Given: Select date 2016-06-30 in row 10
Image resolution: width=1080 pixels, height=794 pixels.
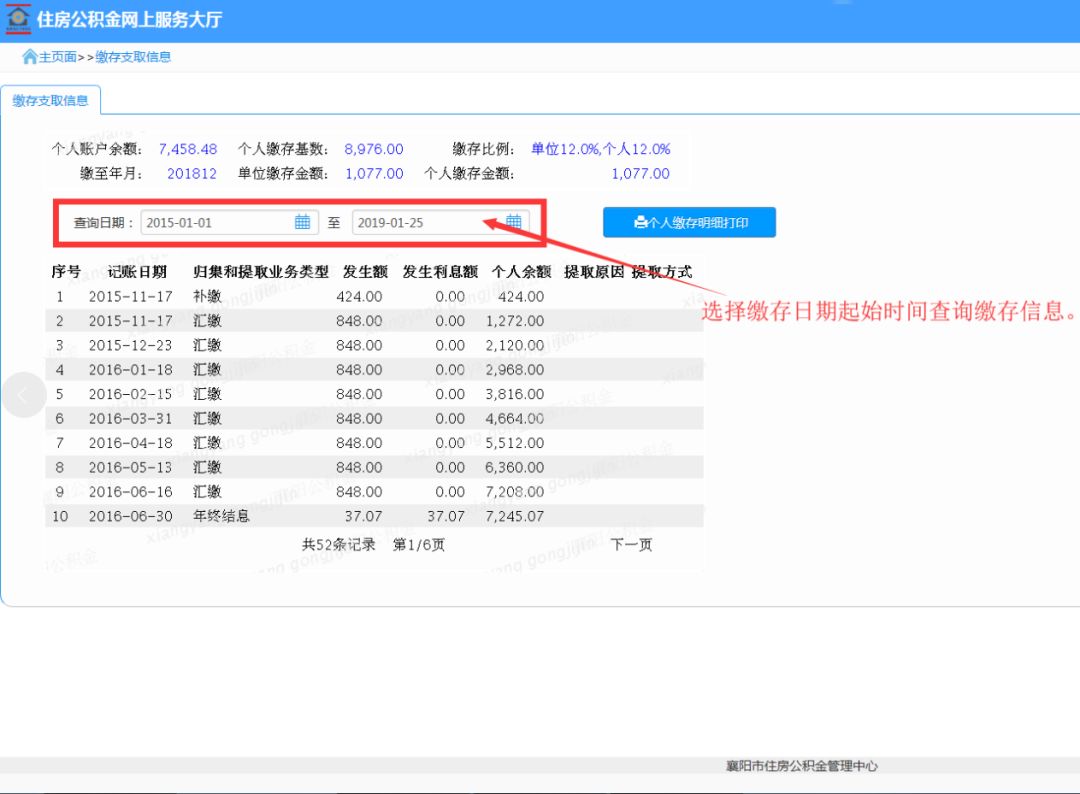Looking at the screenshot, I should [131, 516].
